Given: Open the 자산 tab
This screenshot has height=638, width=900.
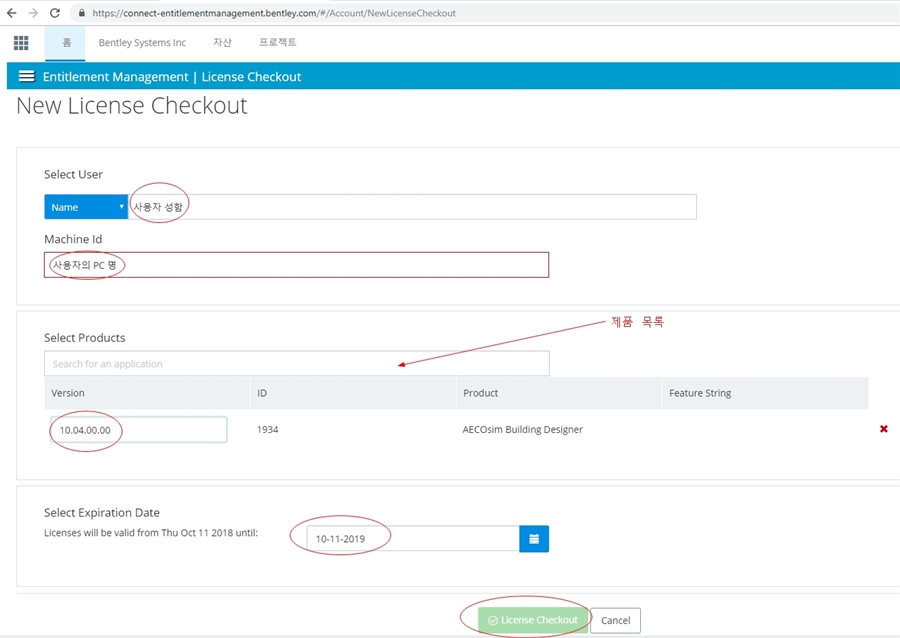Looking at the screenshot, I should click(222, 43).
